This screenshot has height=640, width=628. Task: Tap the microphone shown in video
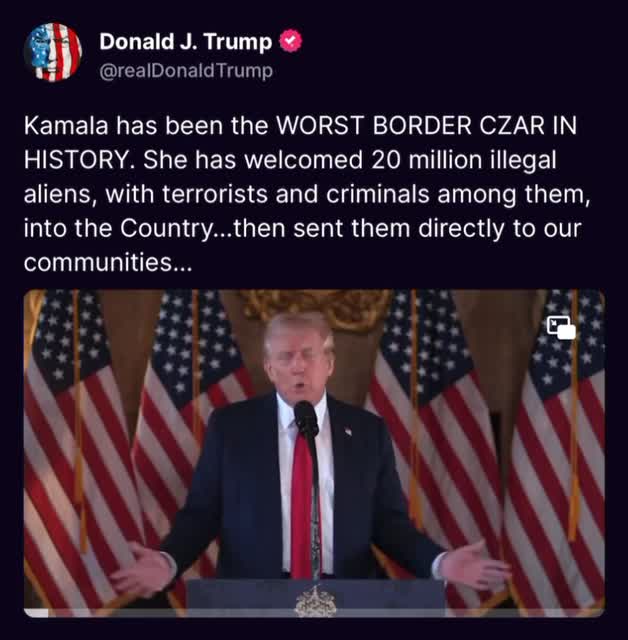click(x=306, y=418)
